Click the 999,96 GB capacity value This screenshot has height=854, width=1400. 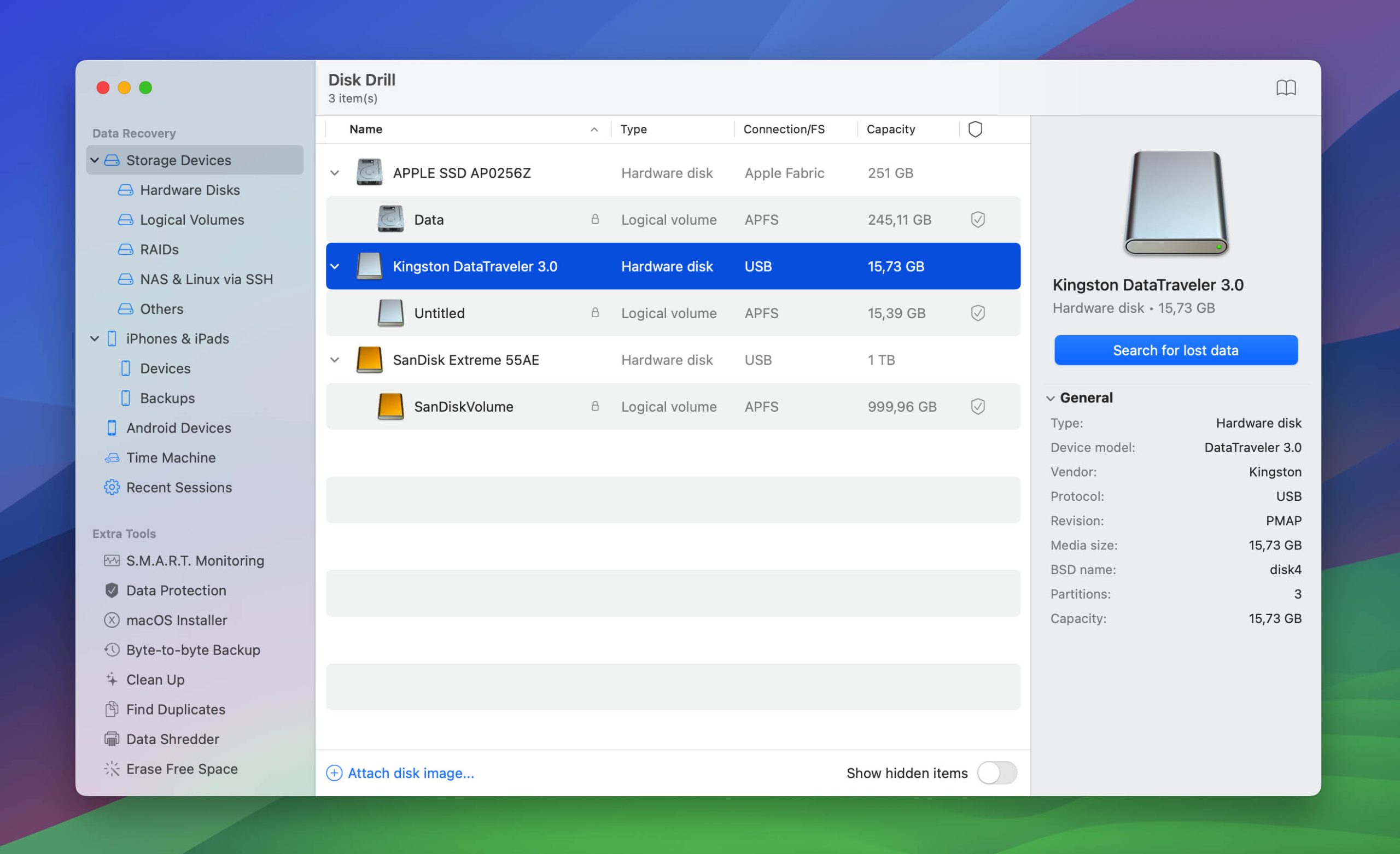[902, 406]
